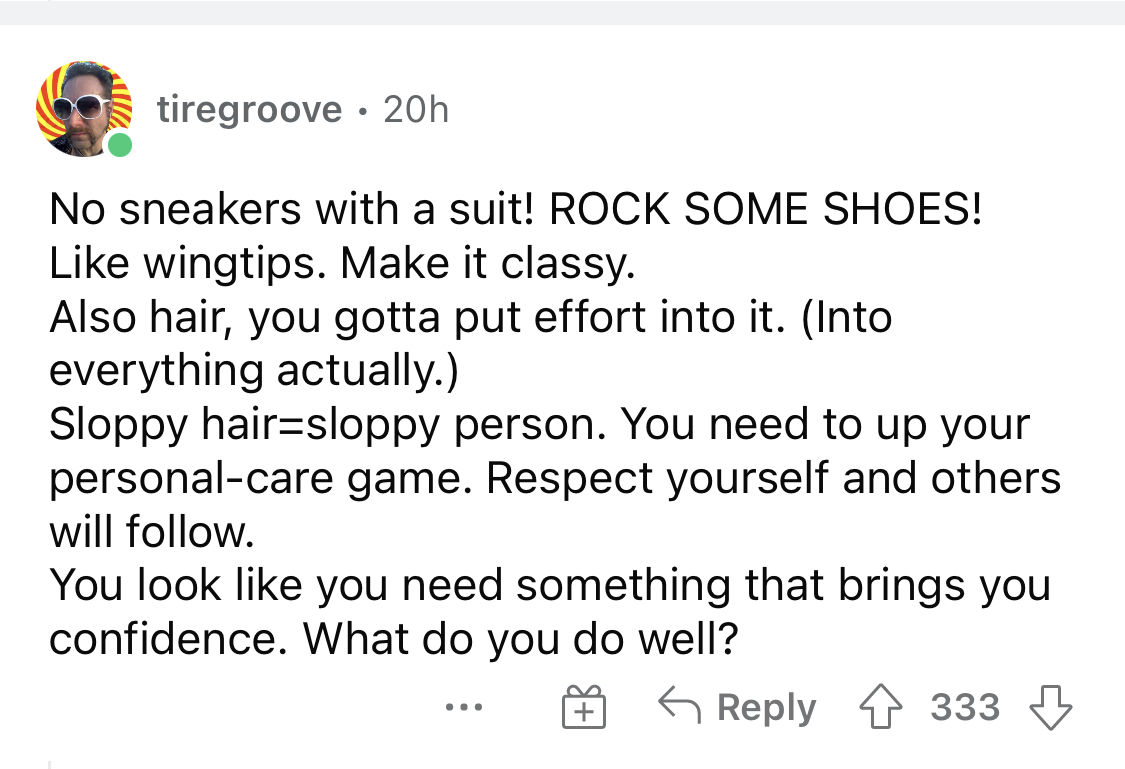Click the gray separator bar above the comment
Image resolution: width=1125 pixels, height=769 pixels.
[562, 12]
